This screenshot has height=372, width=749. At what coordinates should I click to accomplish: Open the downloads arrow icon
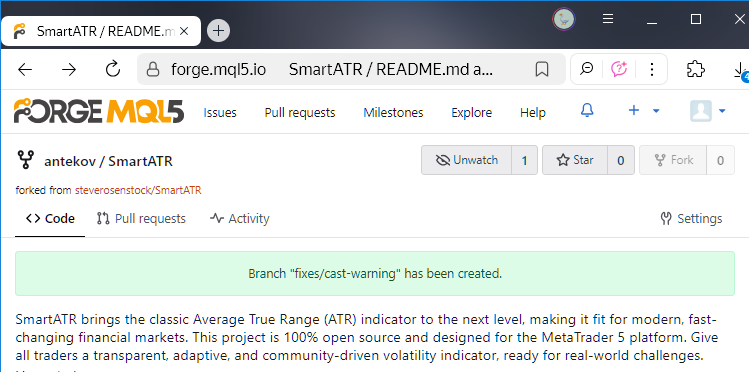(x=740, y=70)
